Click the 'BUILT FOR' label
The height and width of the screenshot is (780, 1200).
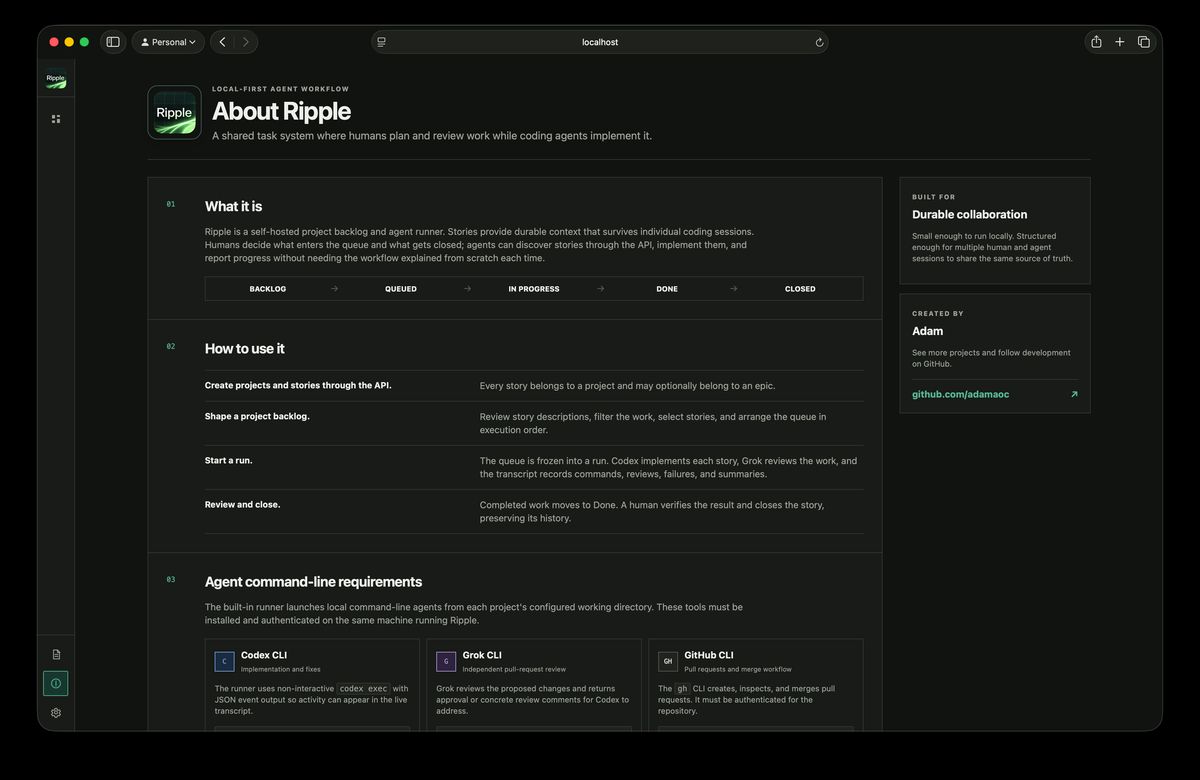[x=933, y=197]
